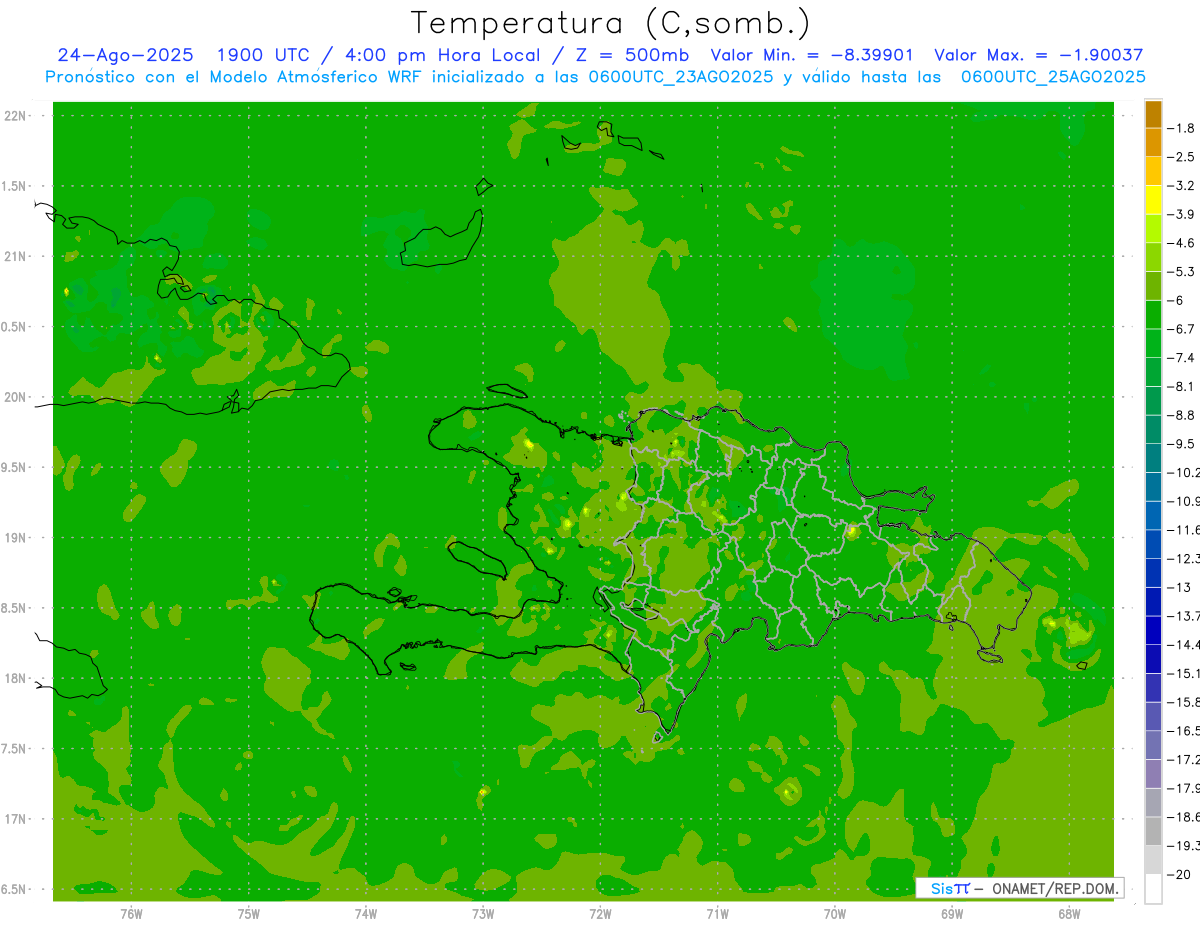Pick the olive green swatch between -5.3 and -6
The image size is (1200, 927).
click(1153, 286)
